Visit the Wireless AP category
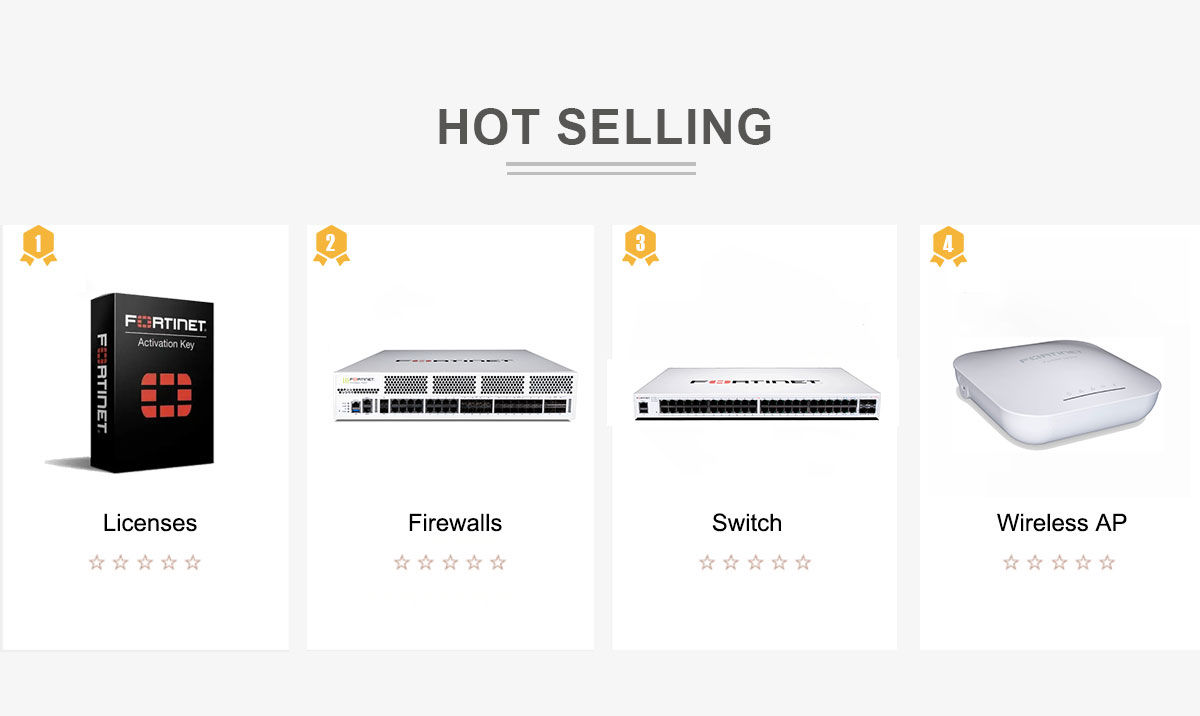1200x716 pixels. pyautogui.click(x=1061, y=523)
